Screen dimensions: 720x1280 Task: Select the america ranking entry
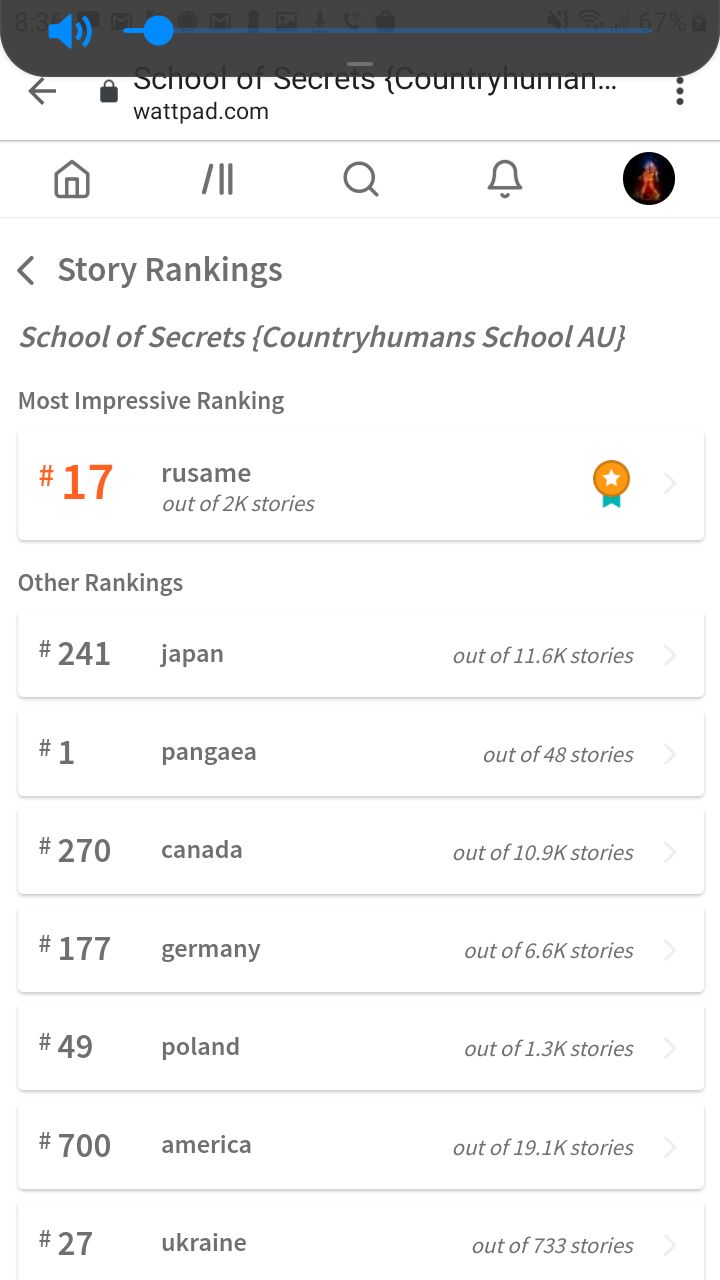[x=360, y=1145]
